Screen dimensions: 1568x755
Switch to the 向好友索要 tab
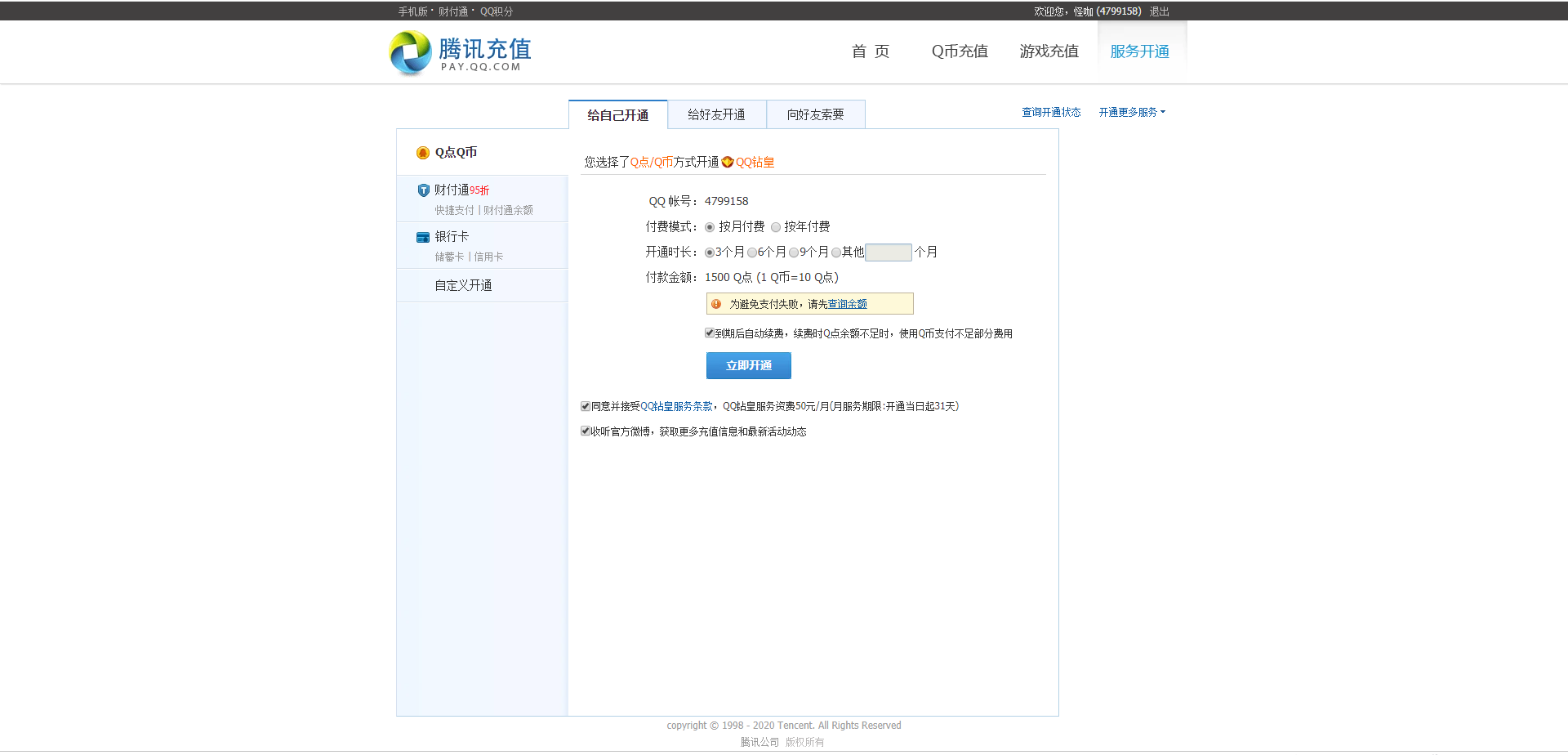[815, 114]
